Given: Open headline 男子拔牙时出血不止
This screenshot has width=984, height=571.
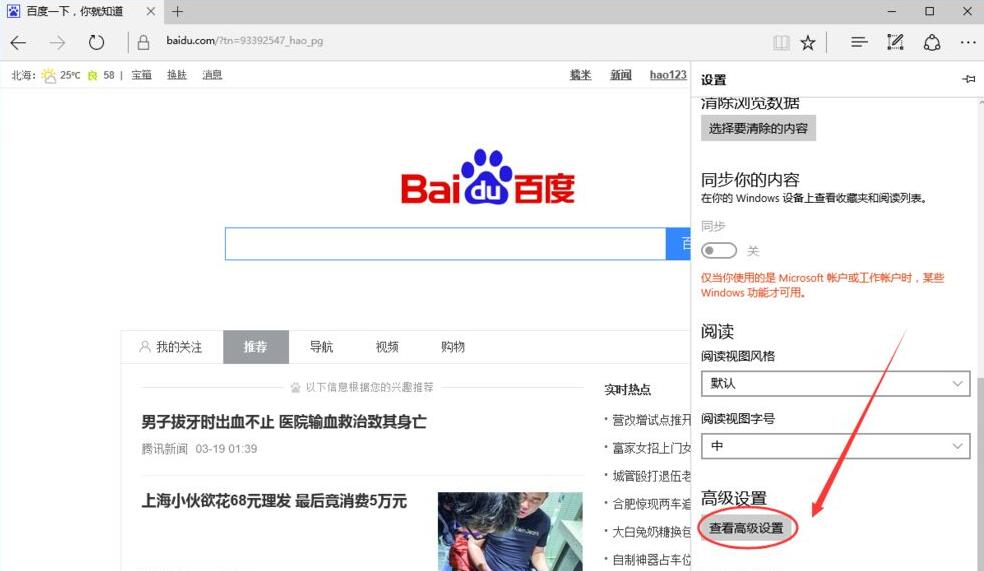Looking at the screenshot, I should [x=284, y=422].
